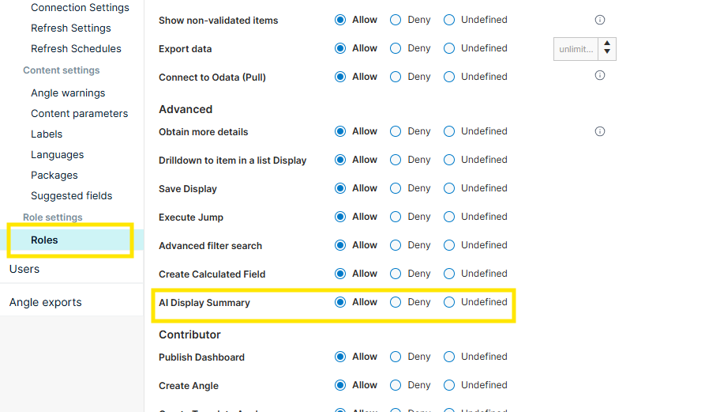Click info icon next to Connect to Odata
Screen dimensions: 720x412
pos(600,75)
